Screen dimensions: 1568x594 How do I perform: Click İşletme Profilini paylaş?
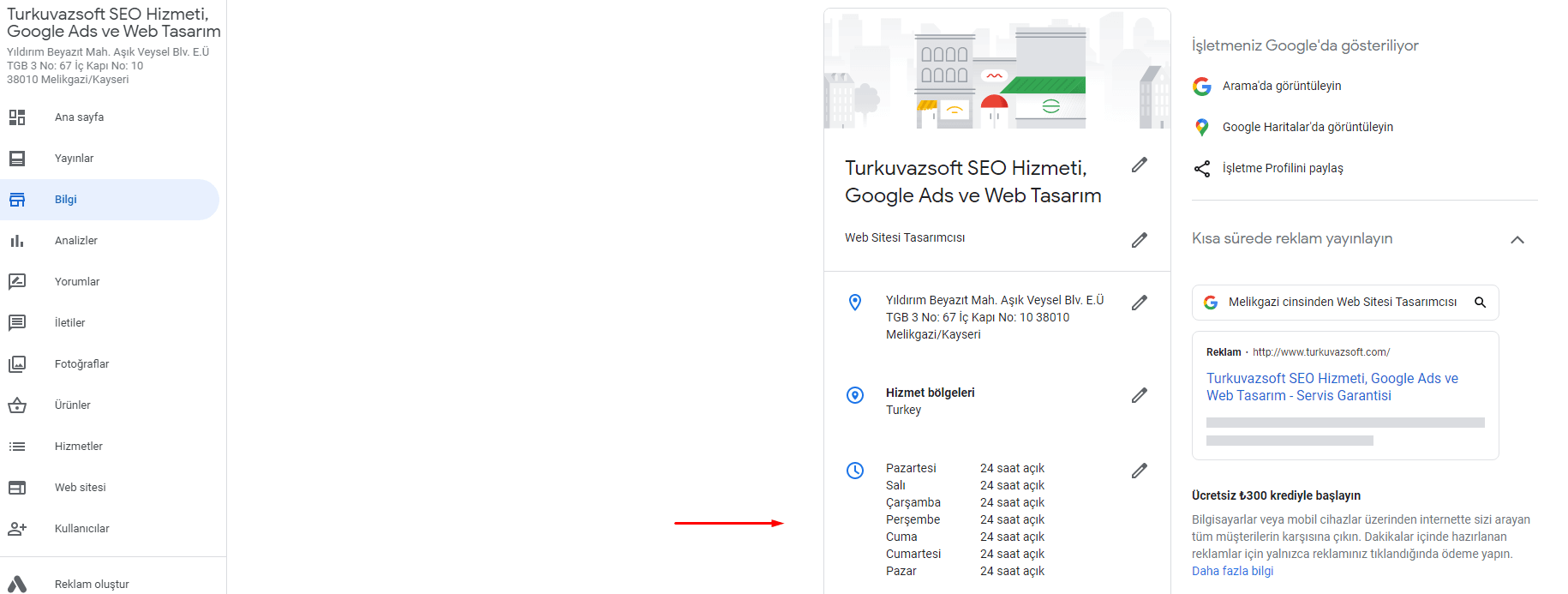point(1283,169)
